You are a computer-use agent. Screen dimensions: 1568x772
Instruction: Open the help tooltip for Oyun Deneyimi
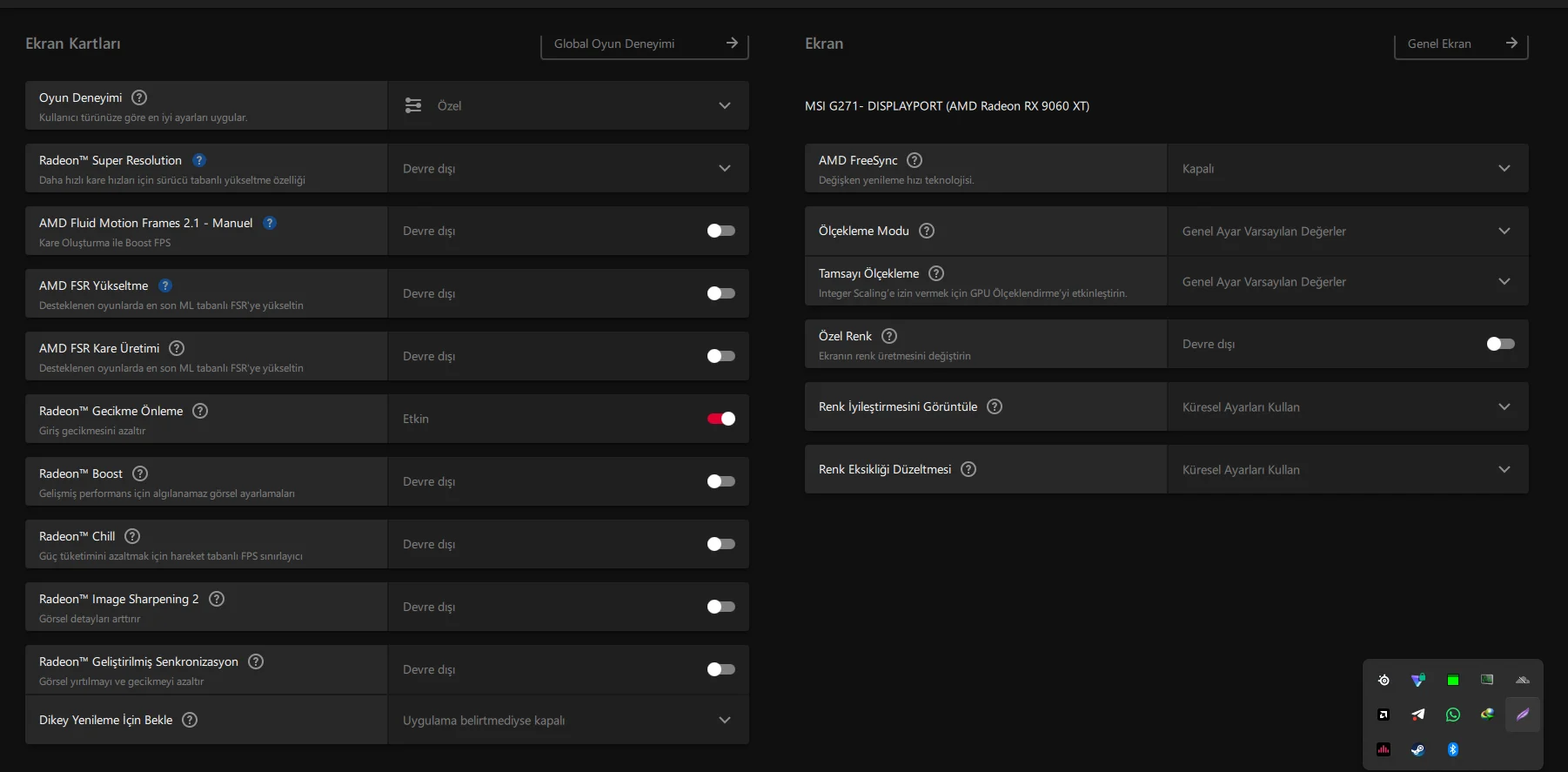(x=139, y=97)
